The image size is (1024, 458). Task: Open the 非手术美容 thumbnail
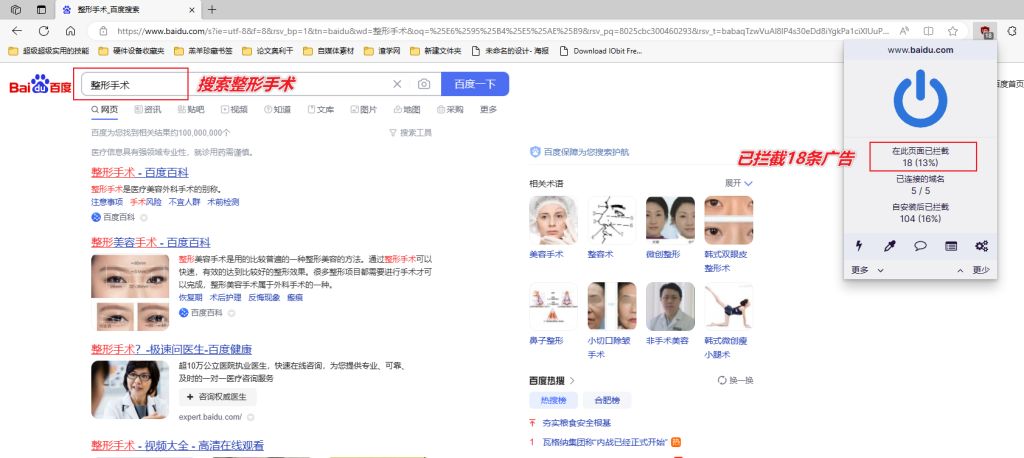click(670, 306)
